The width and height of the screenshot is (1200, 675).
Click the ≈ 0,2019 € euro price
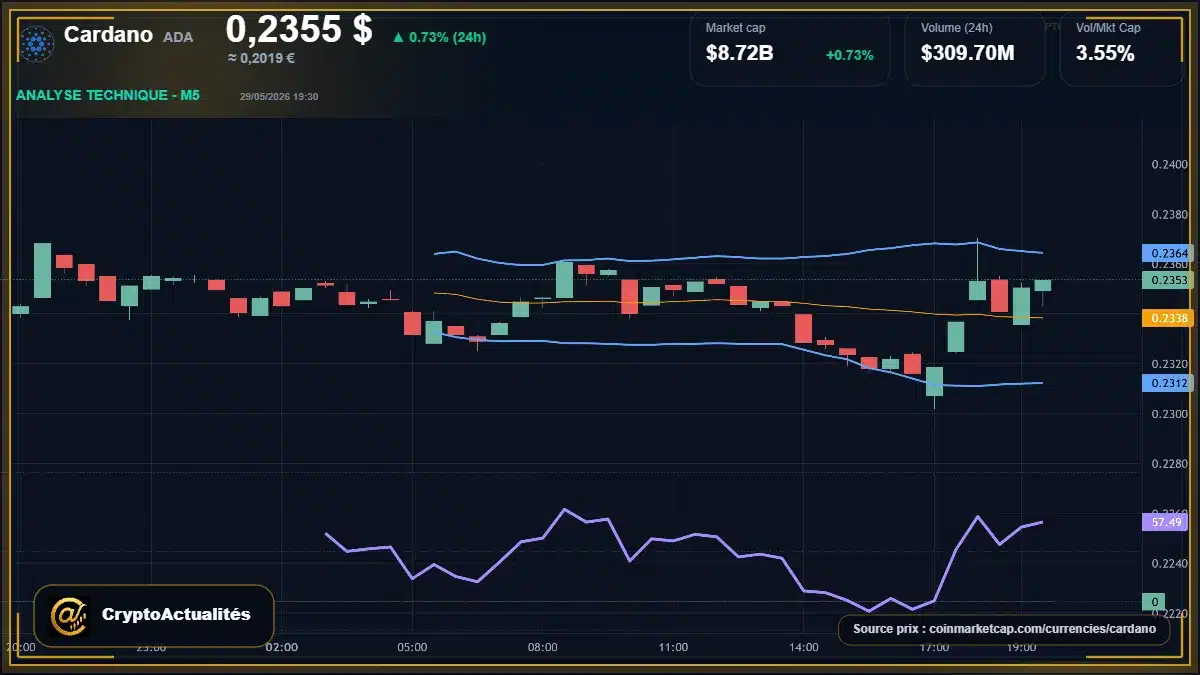tap(262, 58)
